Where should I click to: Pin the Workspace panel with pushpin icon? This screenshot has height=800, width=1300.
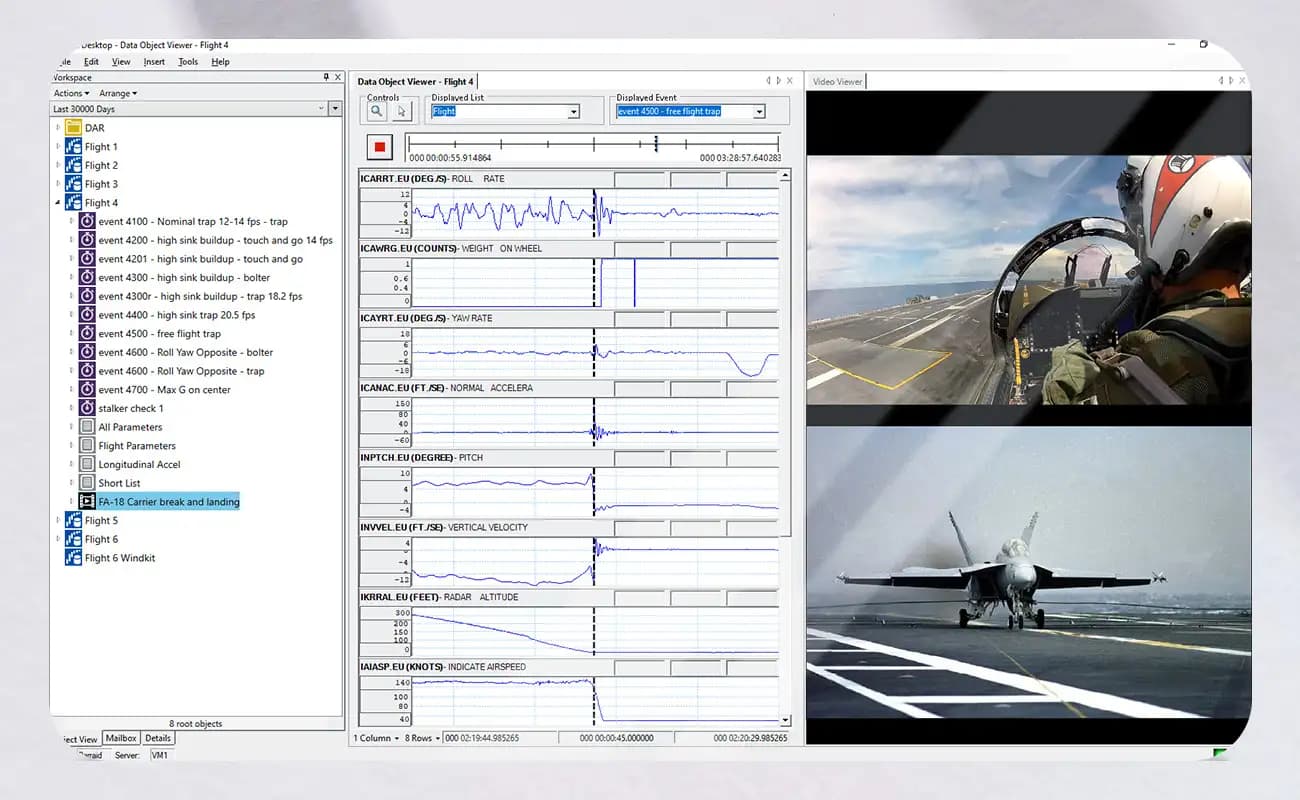tap(325, 77)
